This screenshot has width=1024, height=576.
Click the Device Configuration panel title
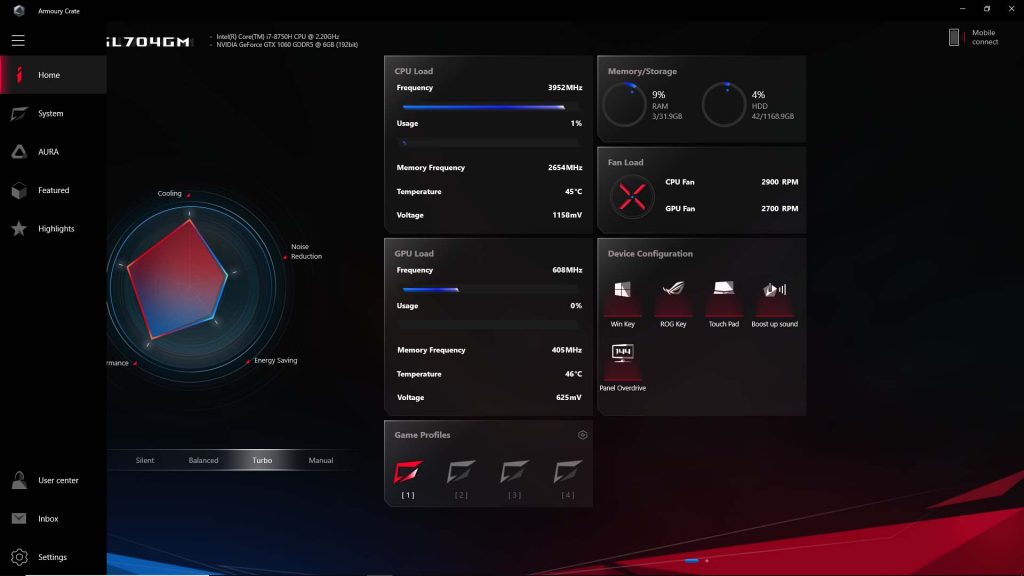pos(650,253)
